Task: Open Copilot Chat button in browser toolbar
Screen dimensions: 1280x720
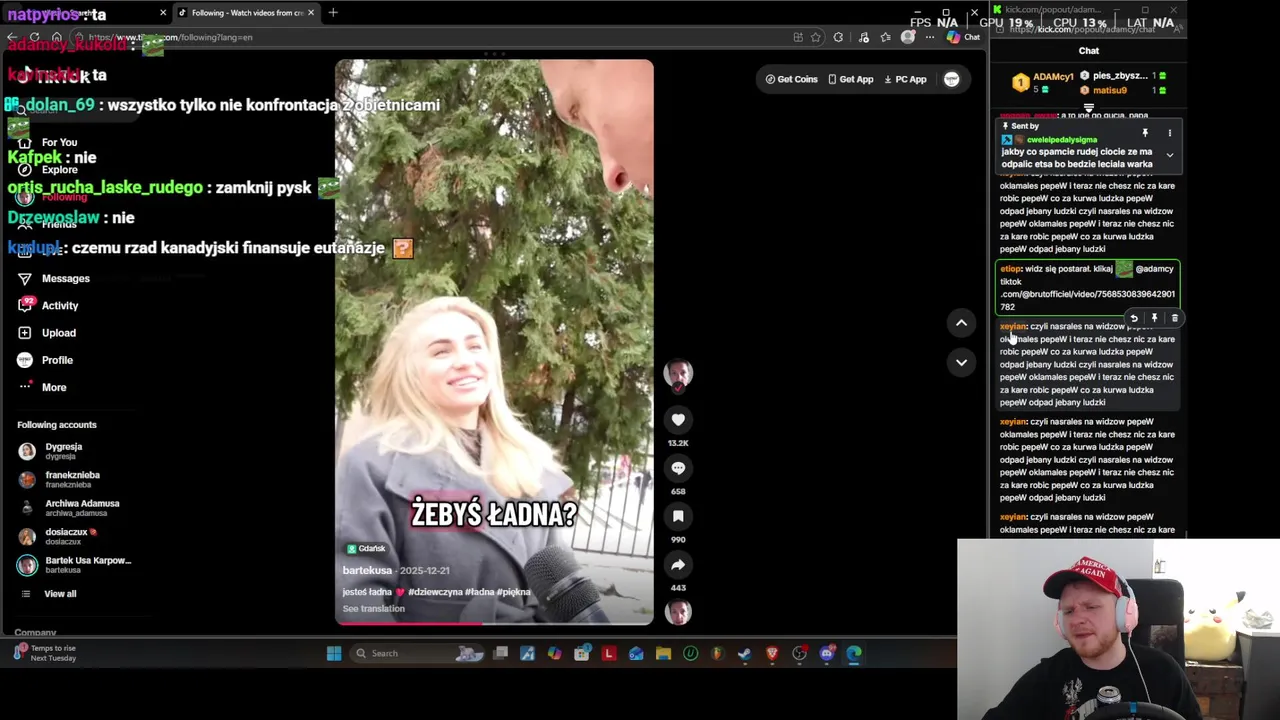Action: [x=964, y=37]
